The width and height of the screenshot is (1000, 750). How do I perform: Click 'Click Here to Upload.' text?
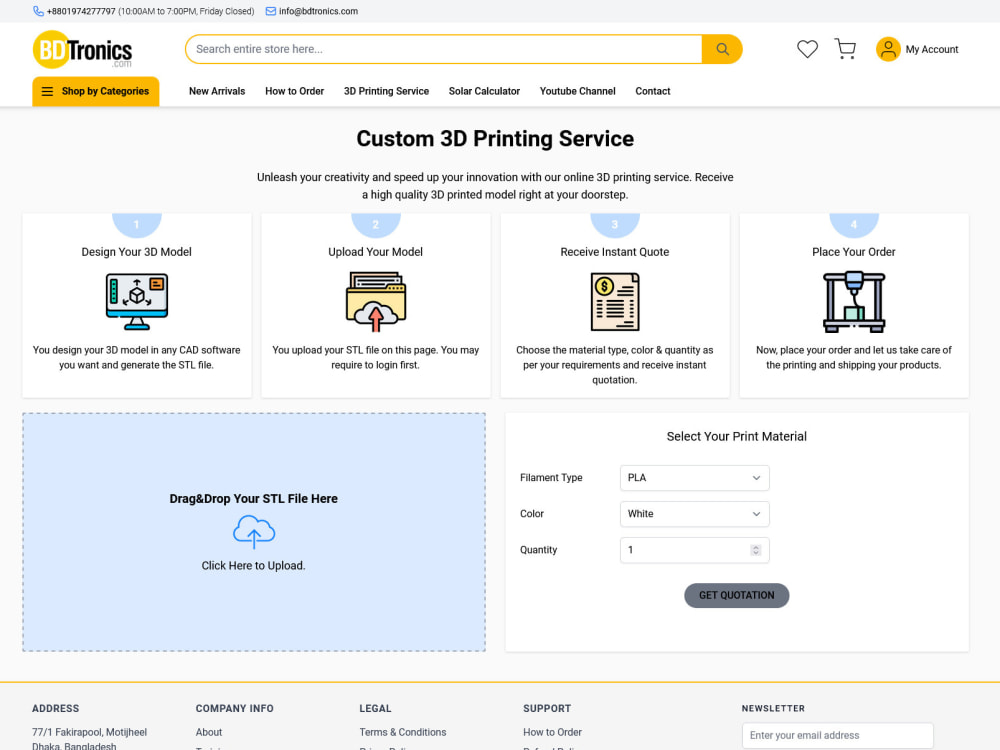pos(254,566)
